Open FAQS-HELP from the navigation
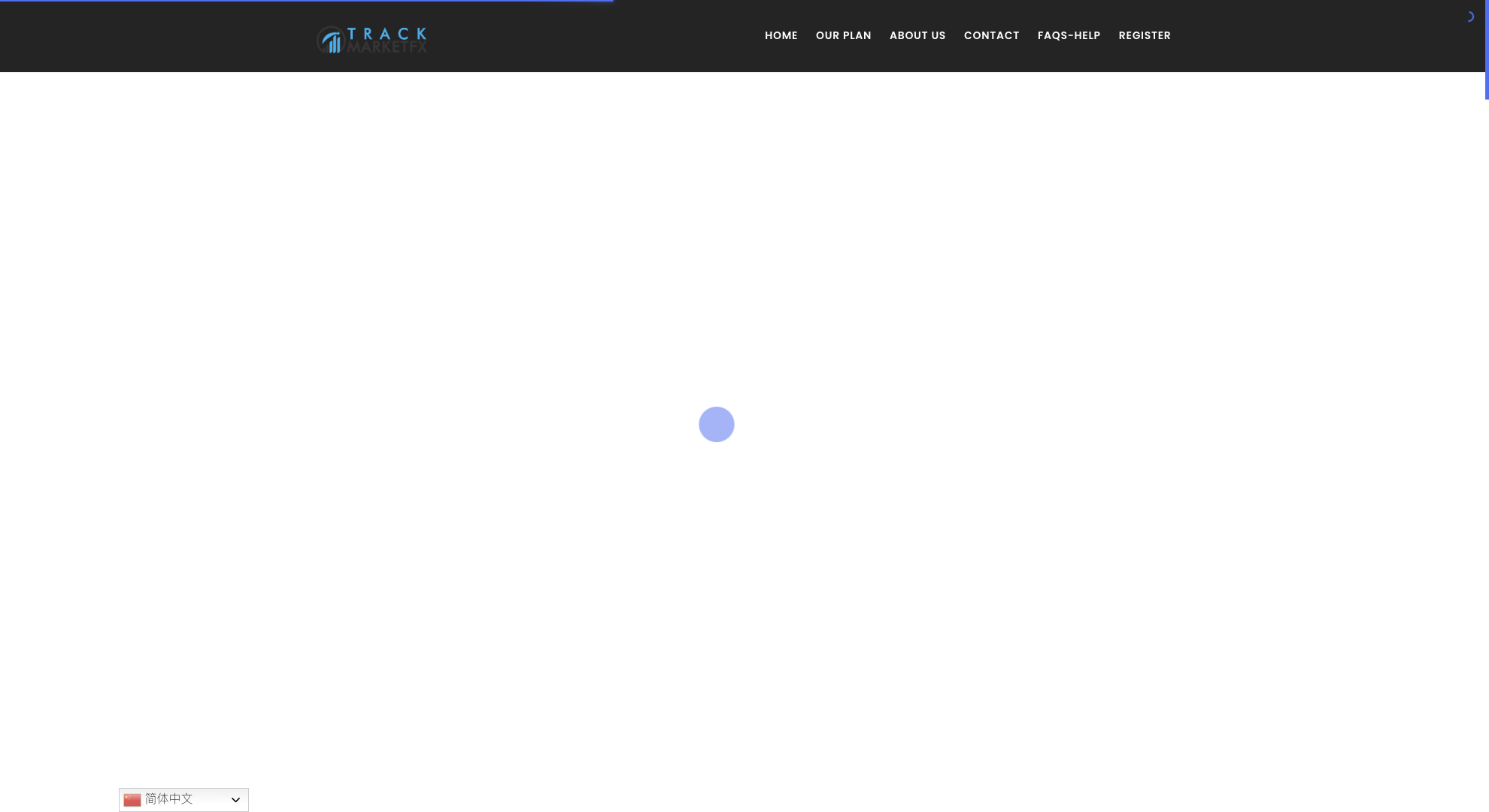Viewport: 1489px width, 812px height. 1069,35
